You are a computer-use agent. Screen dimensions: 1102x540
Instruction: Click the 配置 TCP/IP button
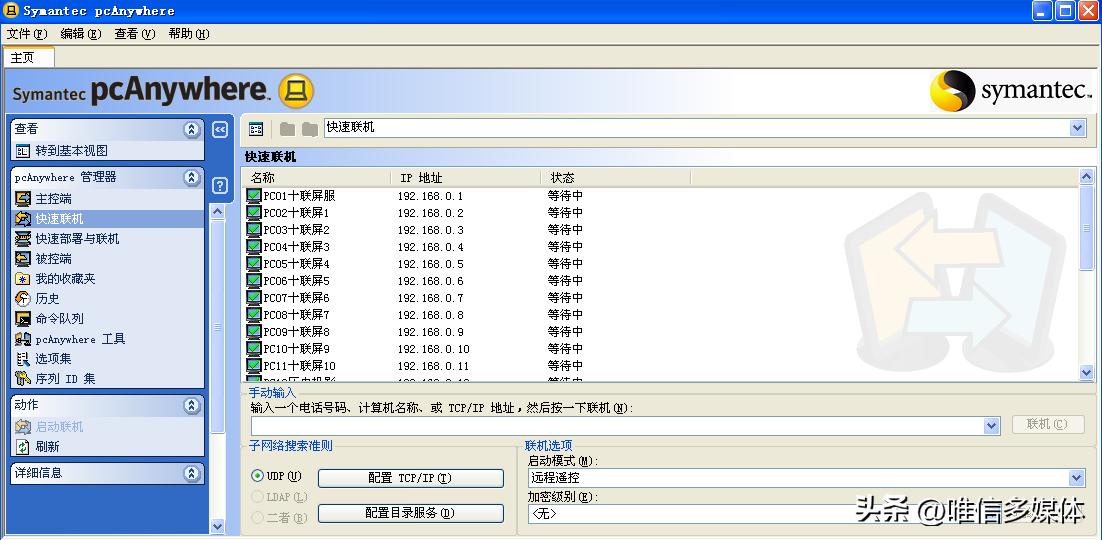pos(410,479)
